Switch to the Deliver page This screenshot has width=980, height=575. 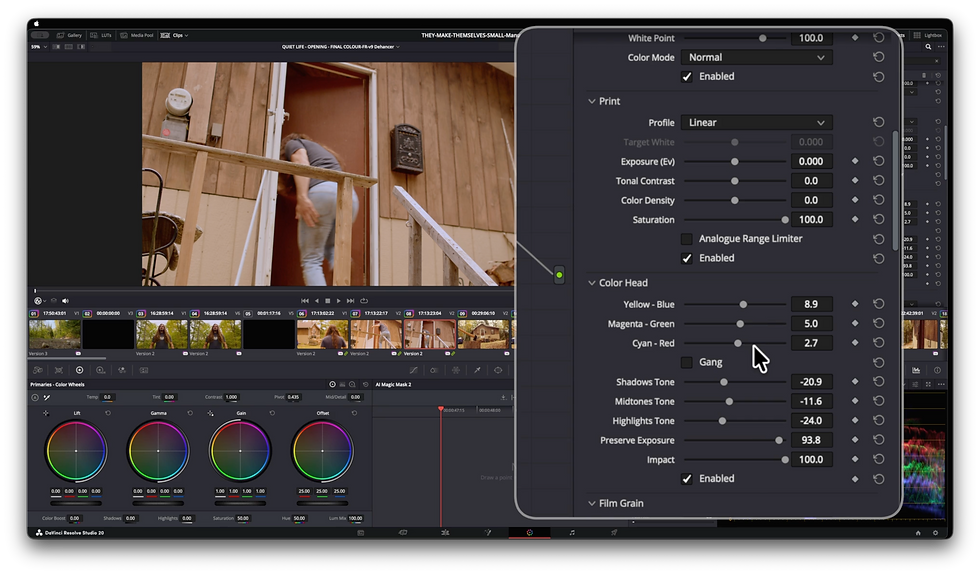click(x=614, y=532)
